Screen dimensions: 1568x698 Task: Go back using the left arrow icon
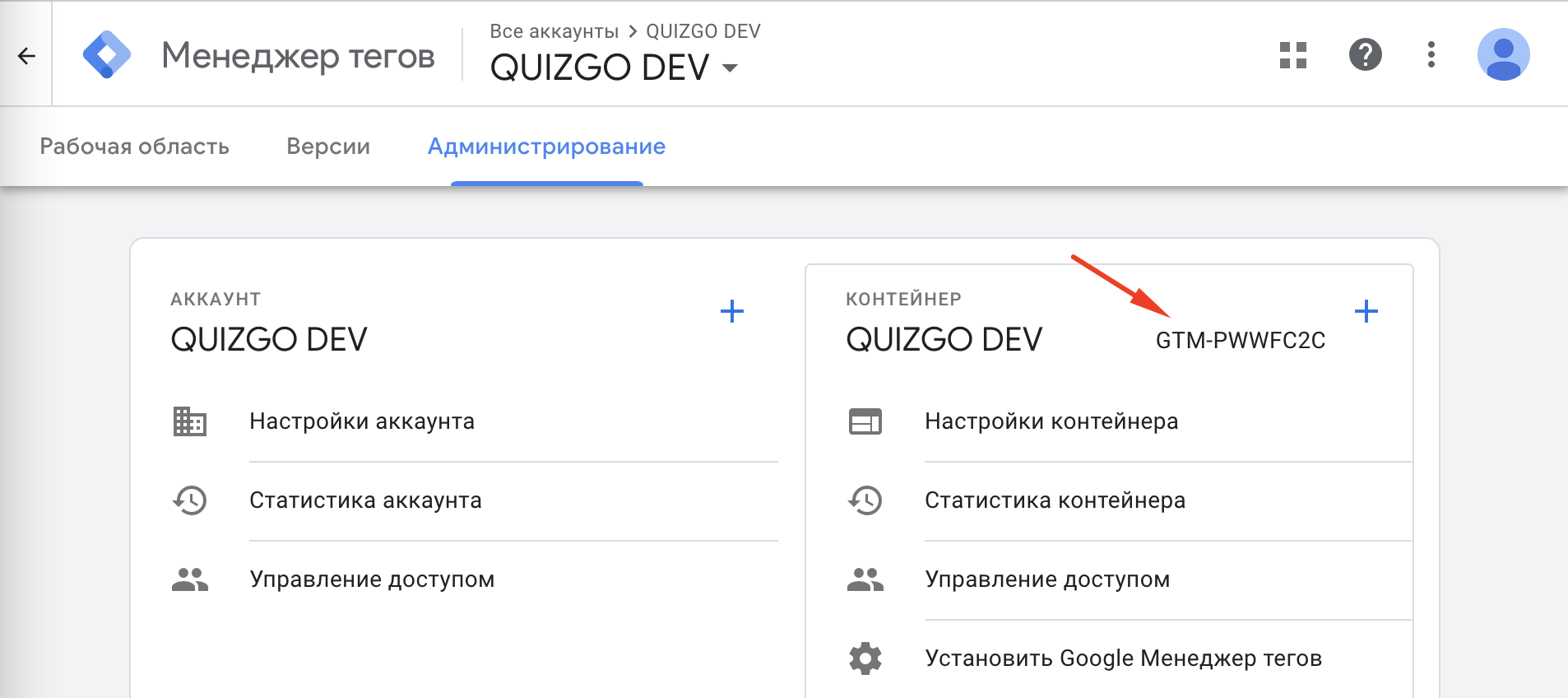26,56
